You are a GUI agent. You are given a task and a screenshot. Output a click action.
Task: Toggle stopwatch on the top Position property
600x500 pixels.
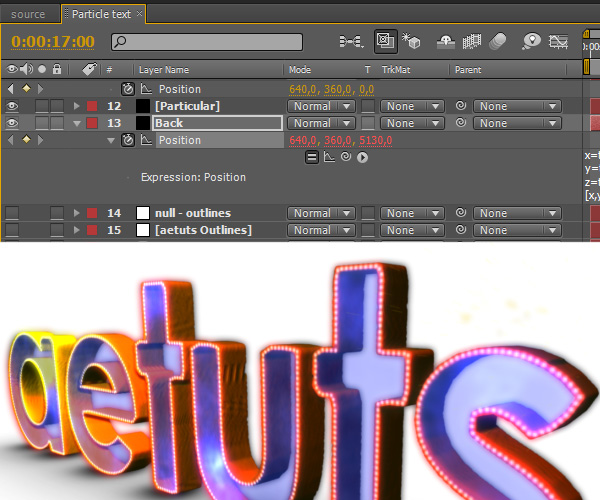[x=128, y=89]
